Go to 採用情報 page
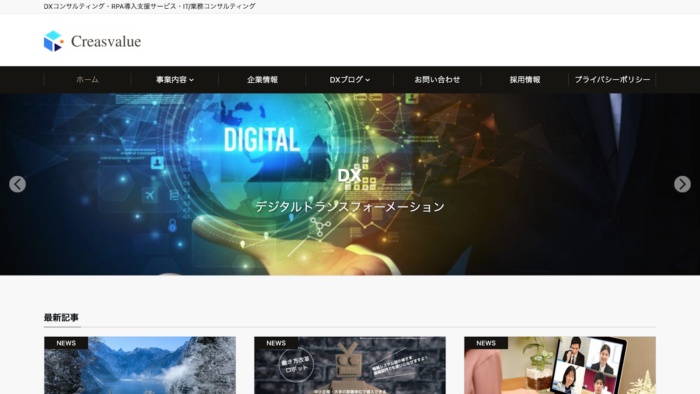This screenshot has width=700, height=394. tap(525, 80)
